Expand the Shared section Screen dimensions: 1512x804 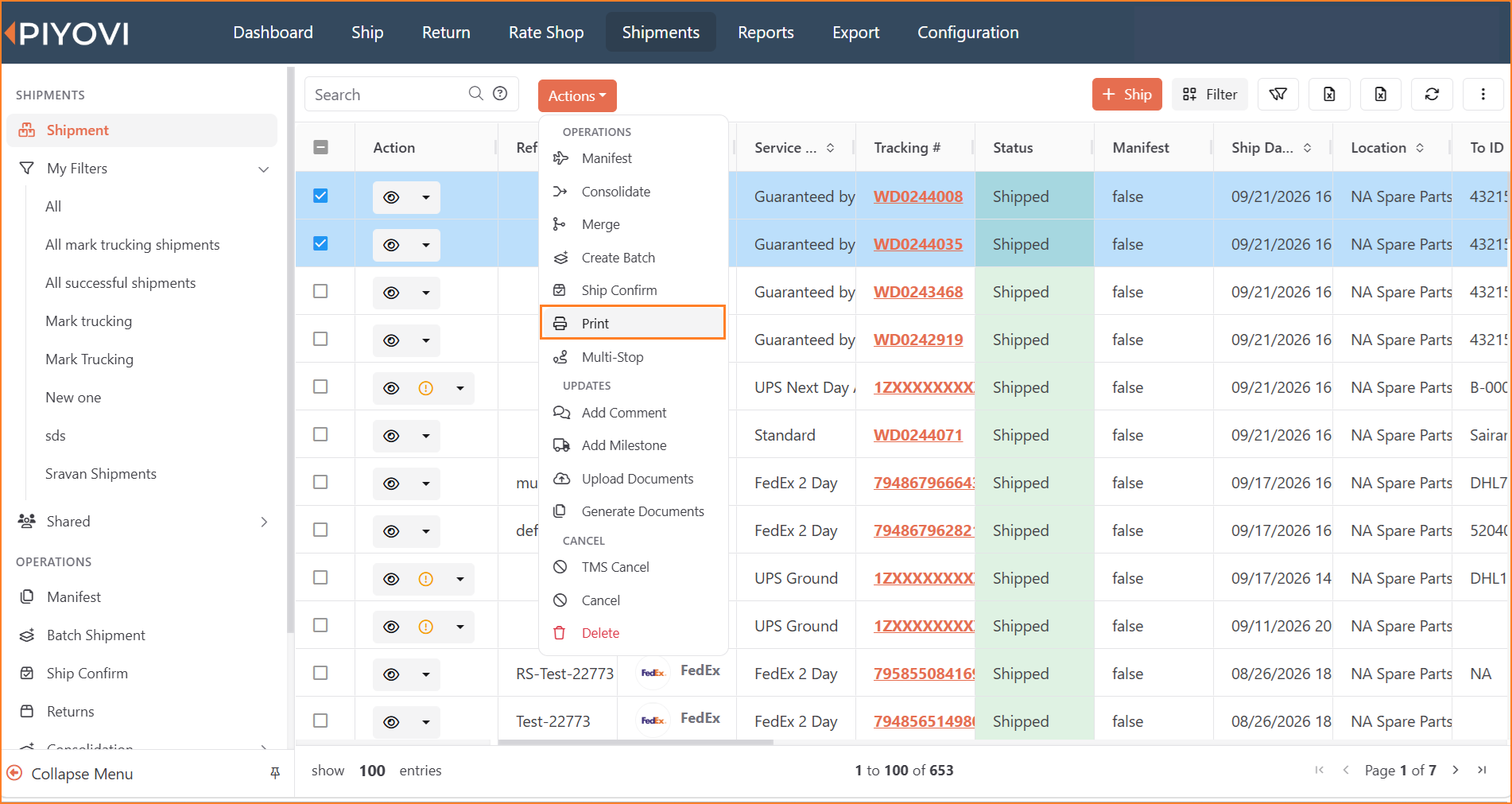pyautogui.click(x=264, y=522)
